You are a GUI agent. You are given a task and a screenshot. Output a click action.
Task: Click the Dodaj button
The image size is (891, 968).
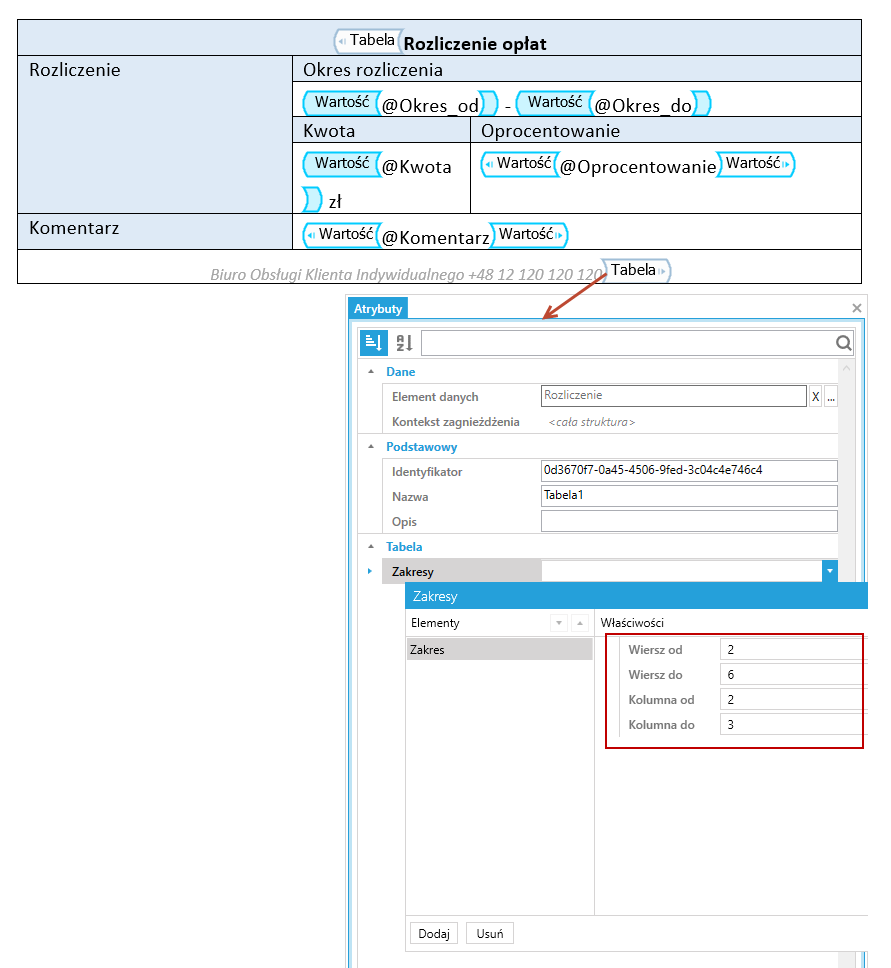coord(433,933)
